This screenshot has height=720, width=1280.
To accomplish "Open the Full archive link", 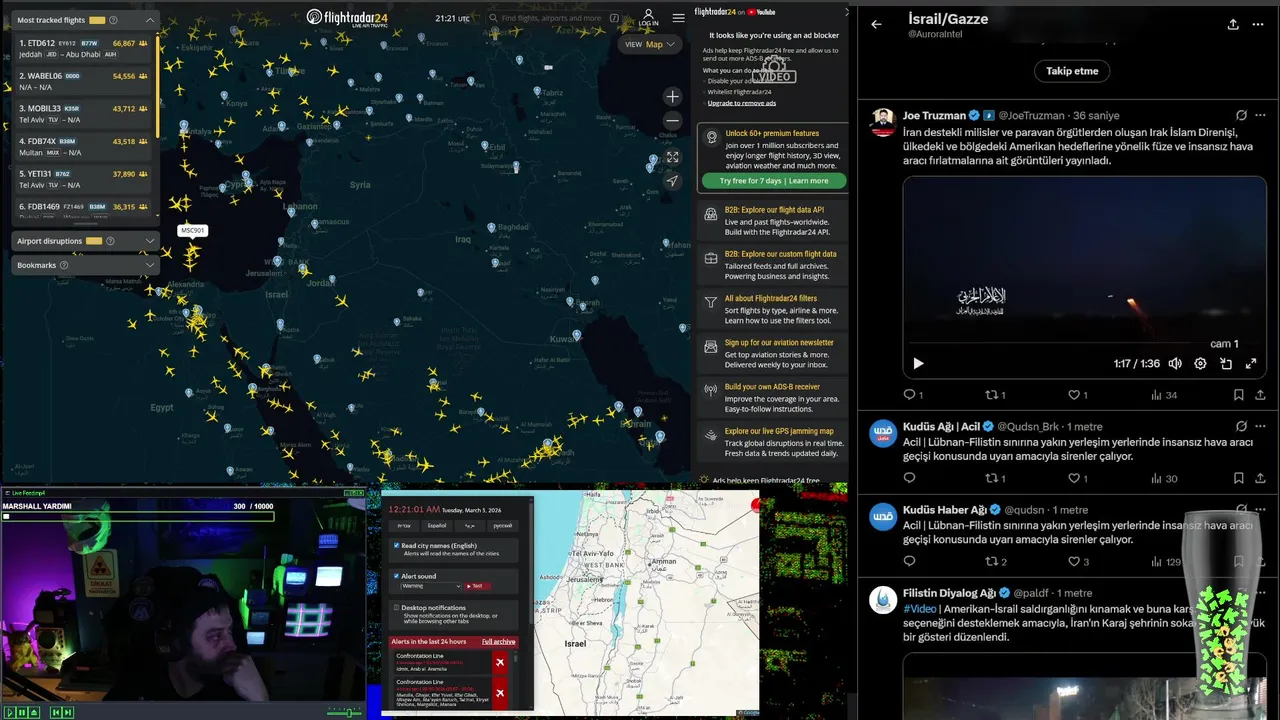I will click(499, 641).
